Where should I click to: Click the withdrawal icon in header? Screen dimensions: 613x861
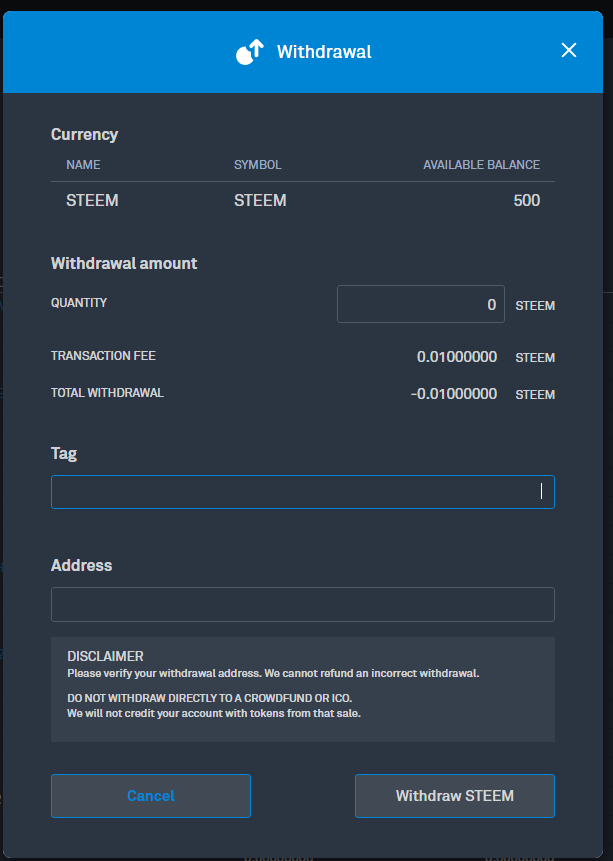pos(250,52)
